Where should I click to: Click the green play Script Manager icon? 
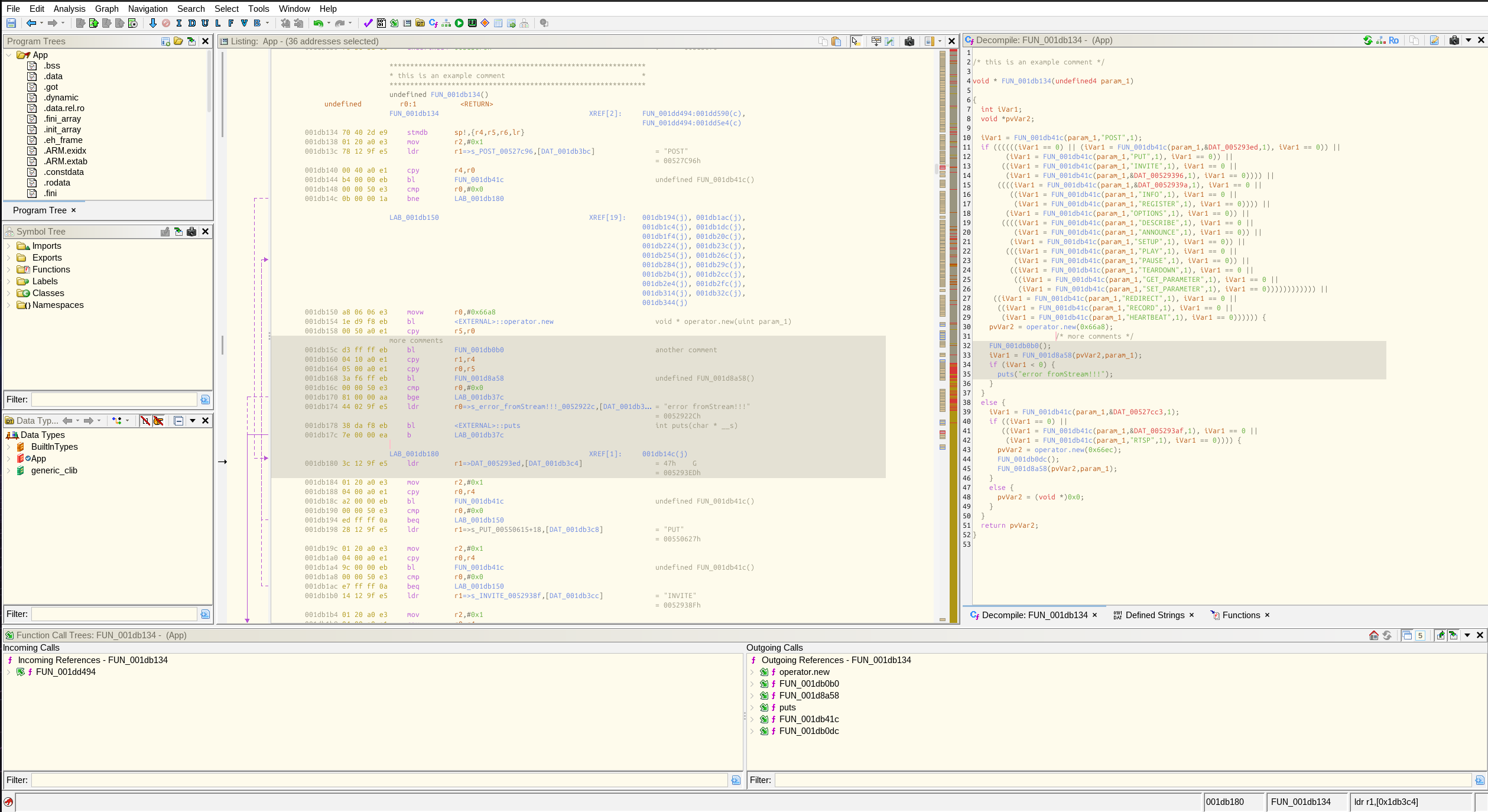(459, 23)
